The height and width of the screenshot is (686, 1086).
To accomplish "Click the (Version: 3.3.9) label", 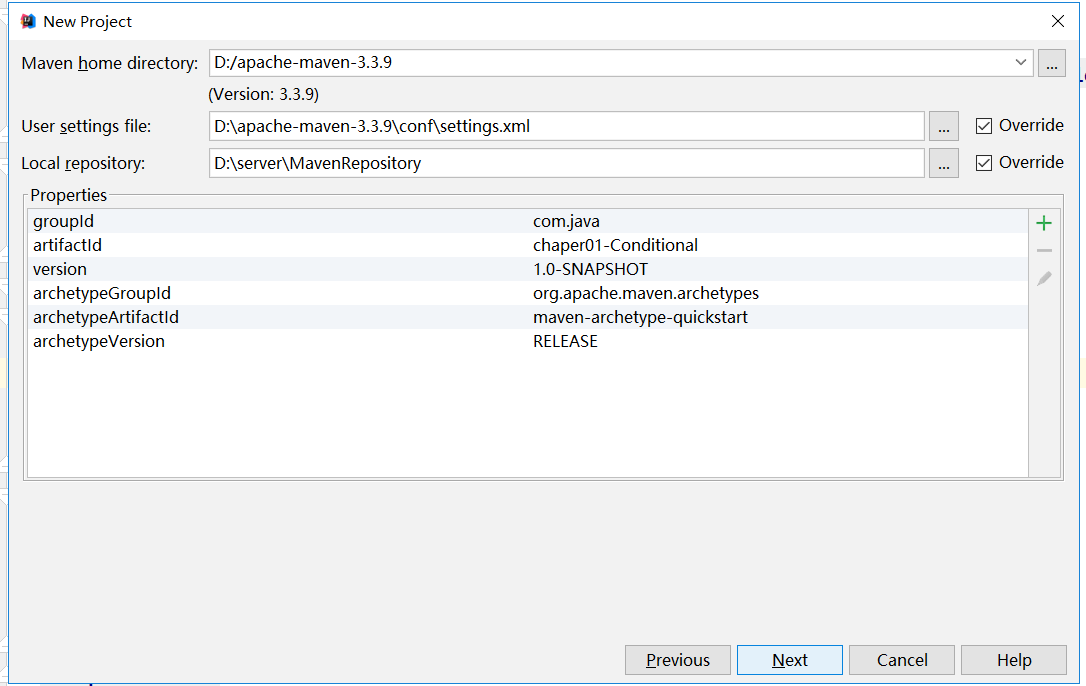I will [x=263, y=94].
